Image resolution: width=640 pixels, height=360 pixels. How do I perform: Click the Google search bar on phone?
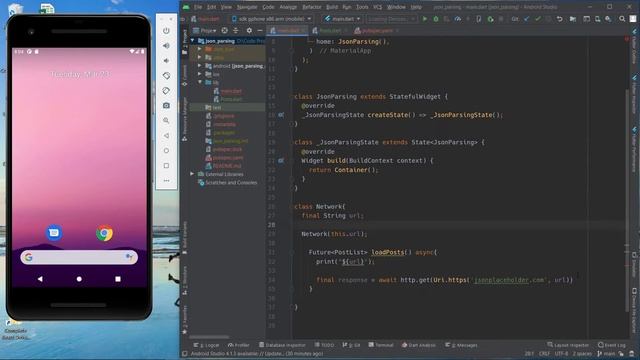[79, 257]
